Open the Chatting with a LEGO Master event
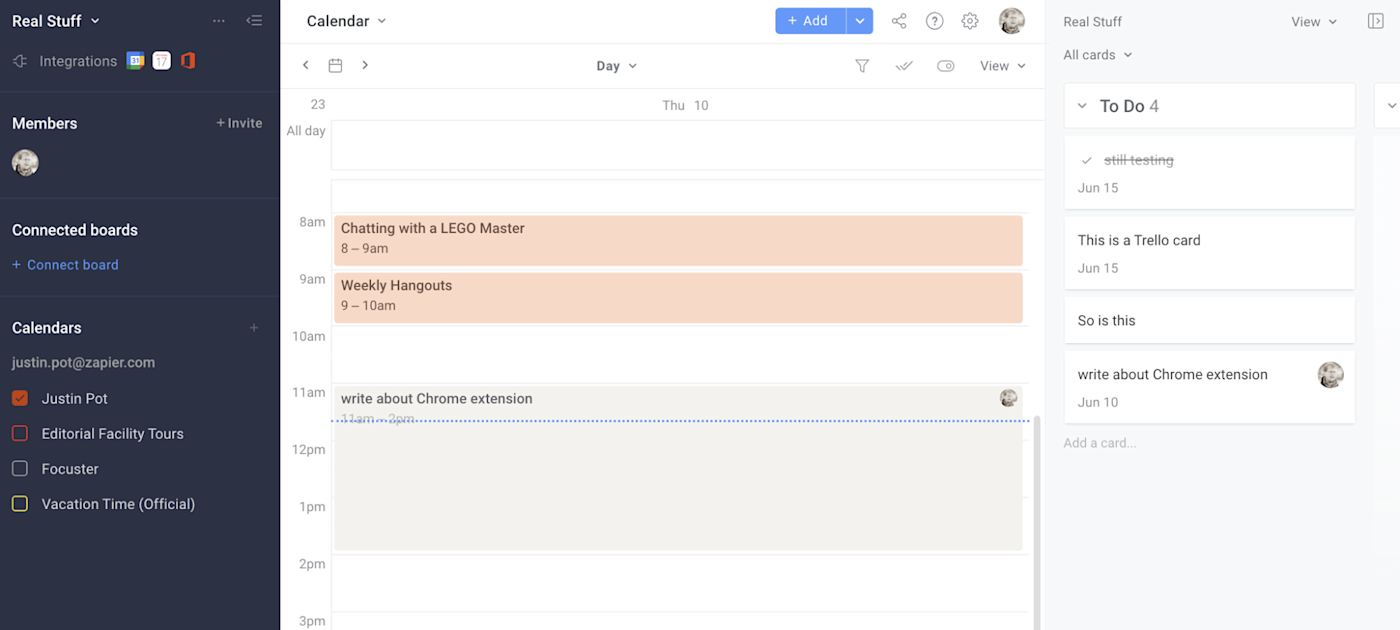The height and width of the screenshot is (630, 1400). coord(678,240)
